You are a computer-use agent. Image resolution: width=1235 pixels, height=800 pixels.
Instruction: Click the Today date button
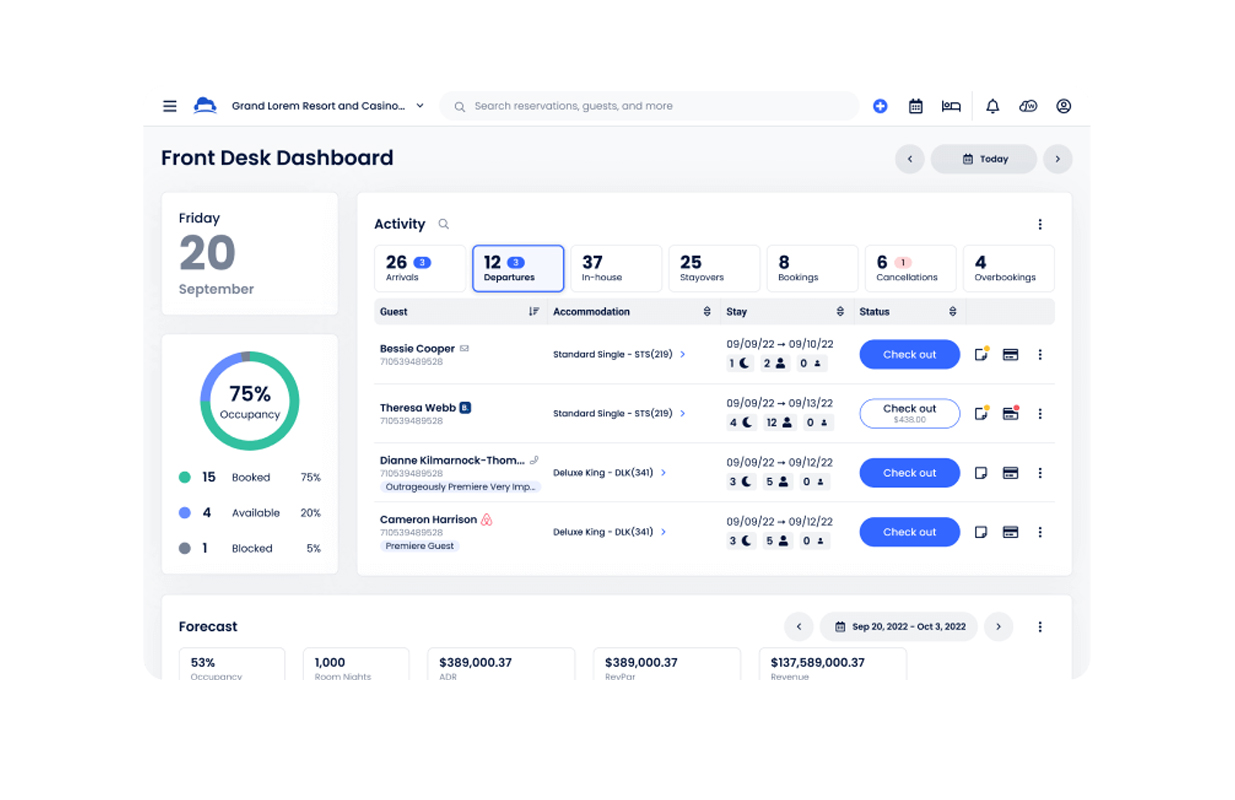pos(983,159)
